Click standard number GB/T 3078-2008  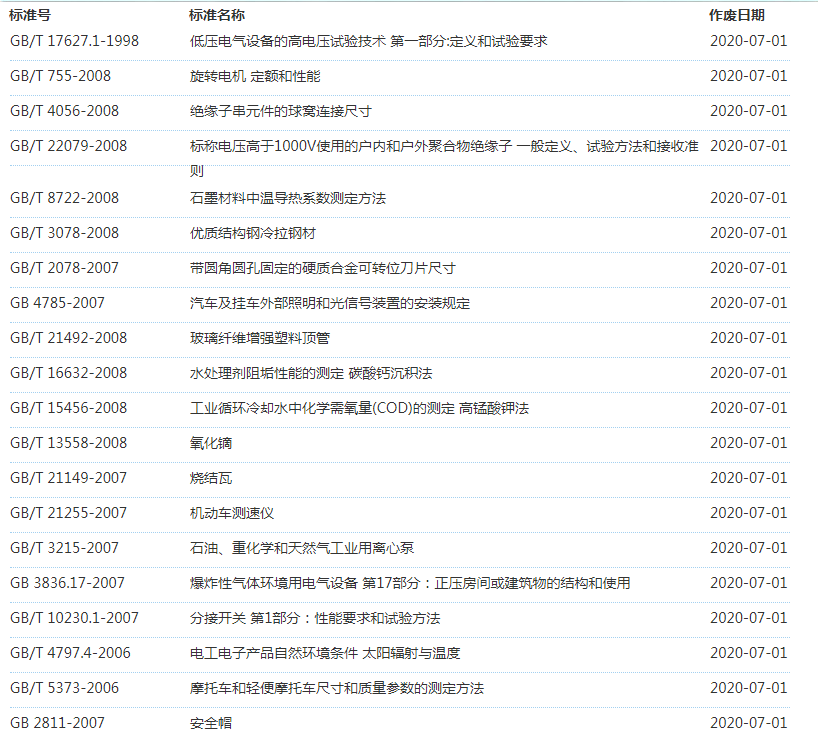pos(64,233)
